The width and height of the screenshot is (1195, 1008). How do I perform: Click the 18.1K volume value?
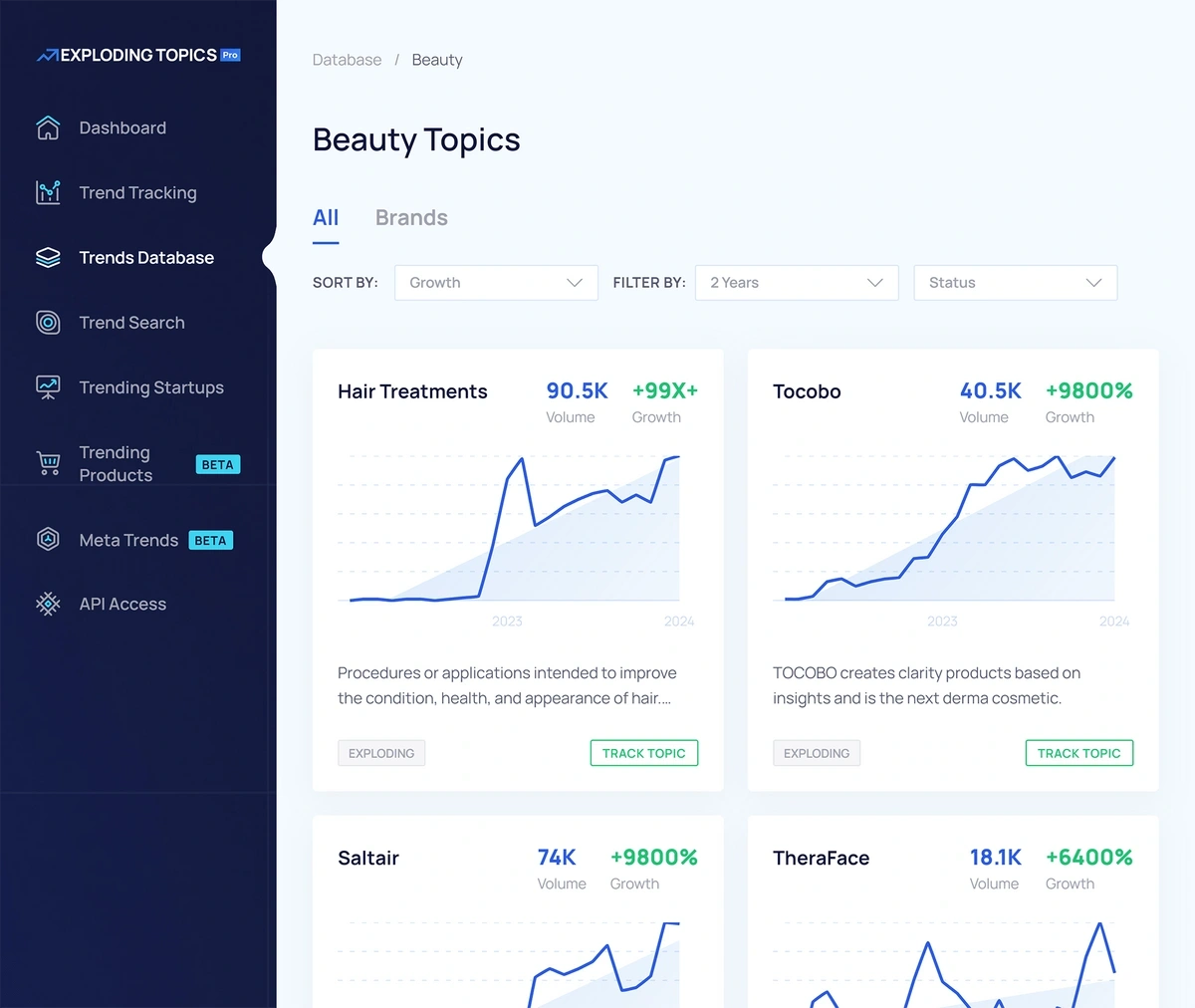(996, 857)
